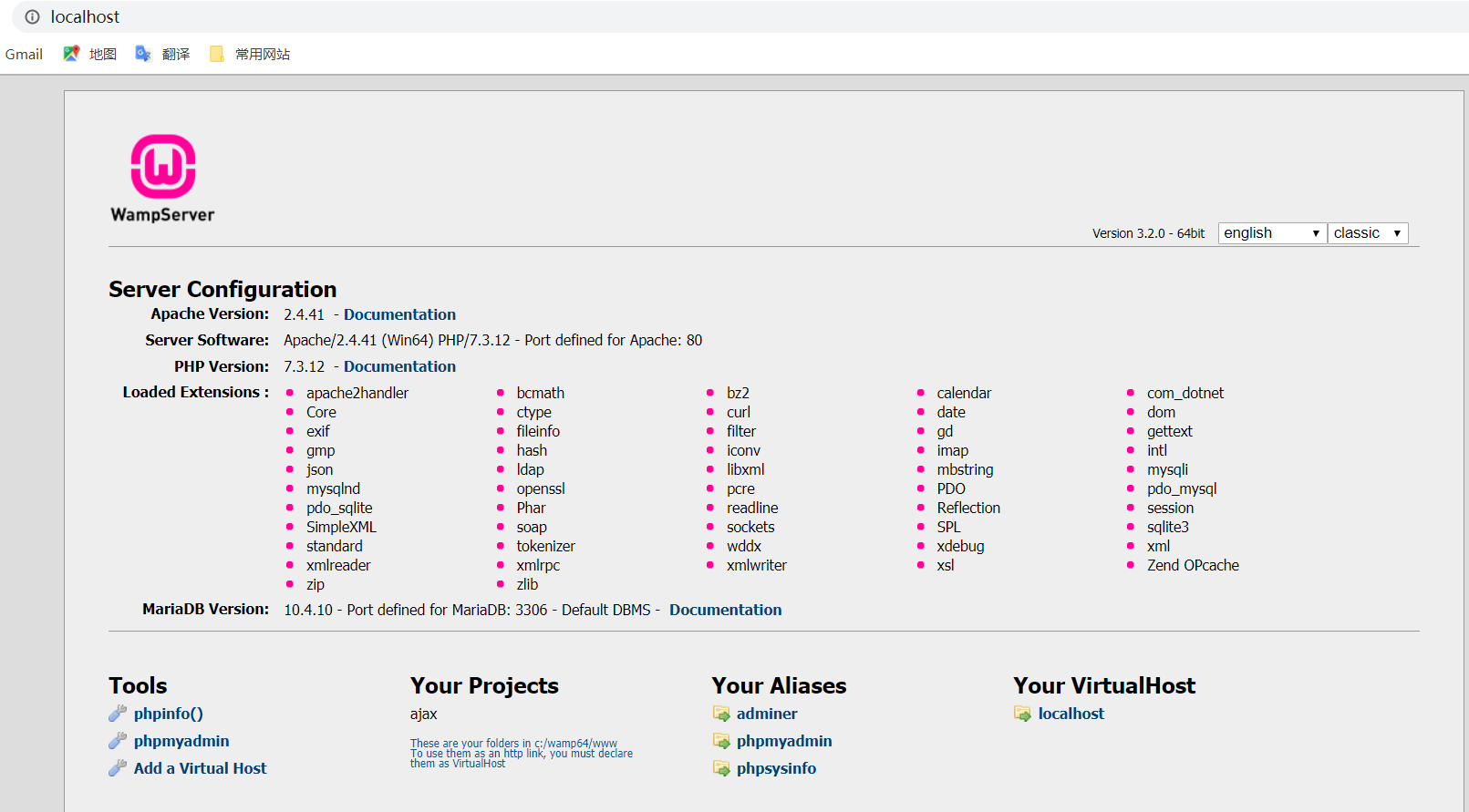This screenshot has height=812, width=1469.
Task: Click the bcmath extension entry
Action: 541,393
